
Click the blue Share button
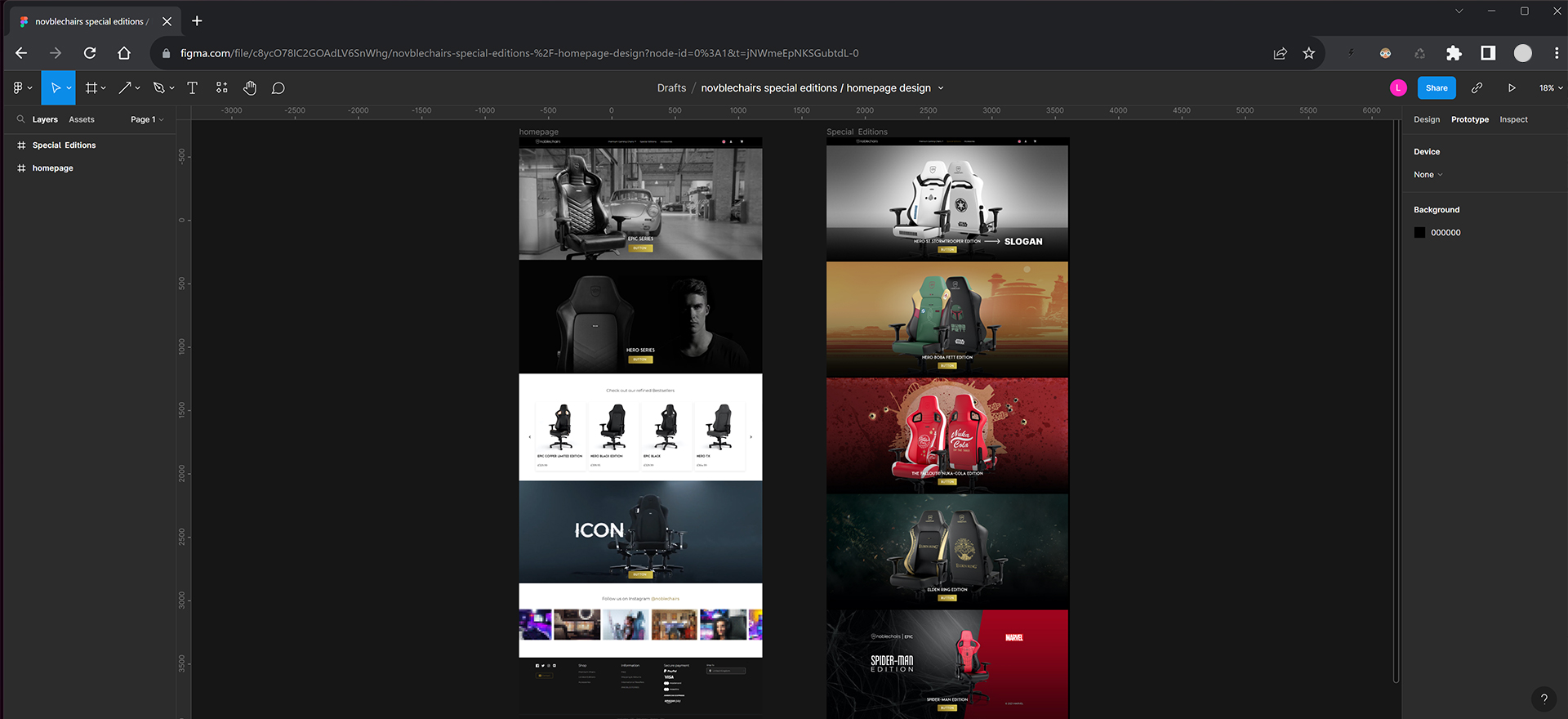pyautogui.click(x=1437, y=88)
